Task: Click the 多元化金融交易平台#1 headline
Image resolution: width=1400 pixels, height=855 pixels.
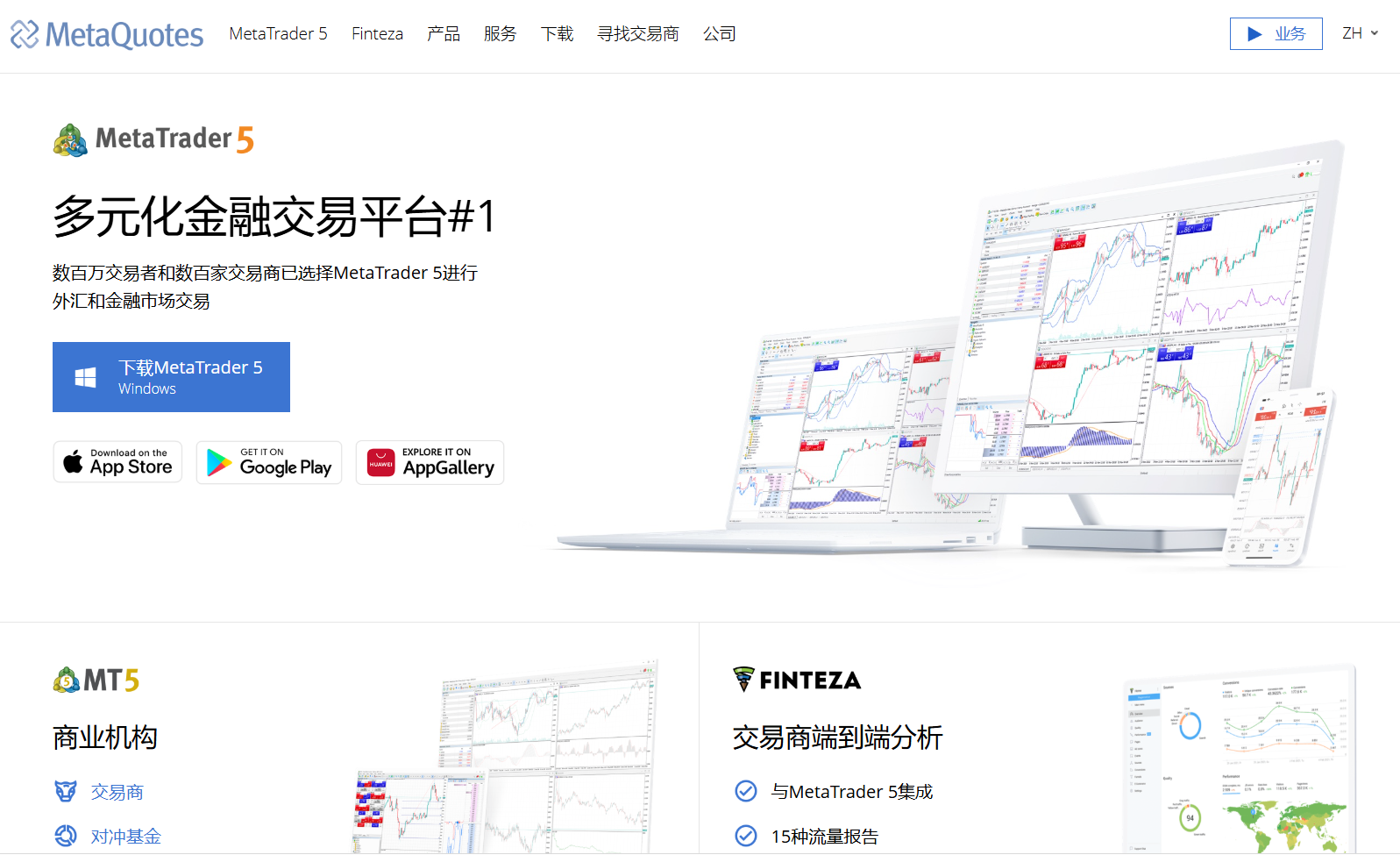Action: tap(274, 217)
